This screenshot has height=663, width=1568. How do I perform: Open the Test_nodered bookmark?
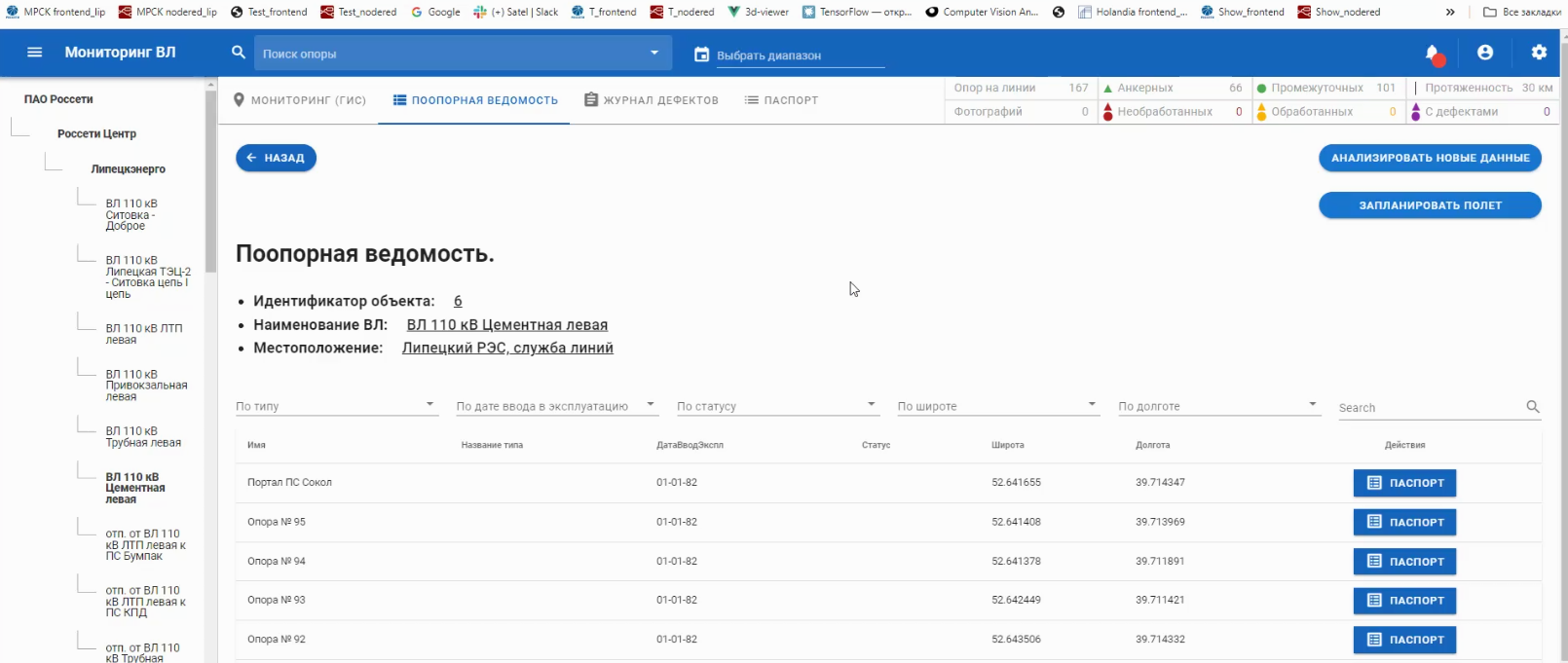358,12
